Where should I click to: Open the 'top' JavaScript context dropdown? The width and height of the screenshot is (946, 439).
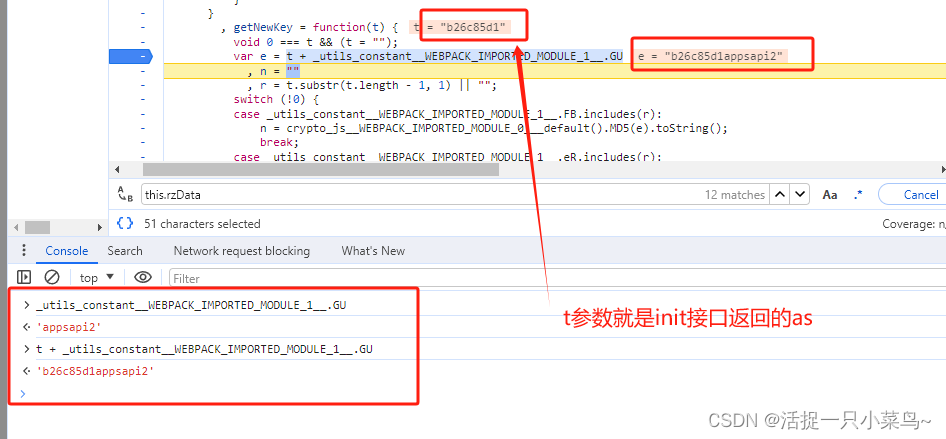click(96, 277)
